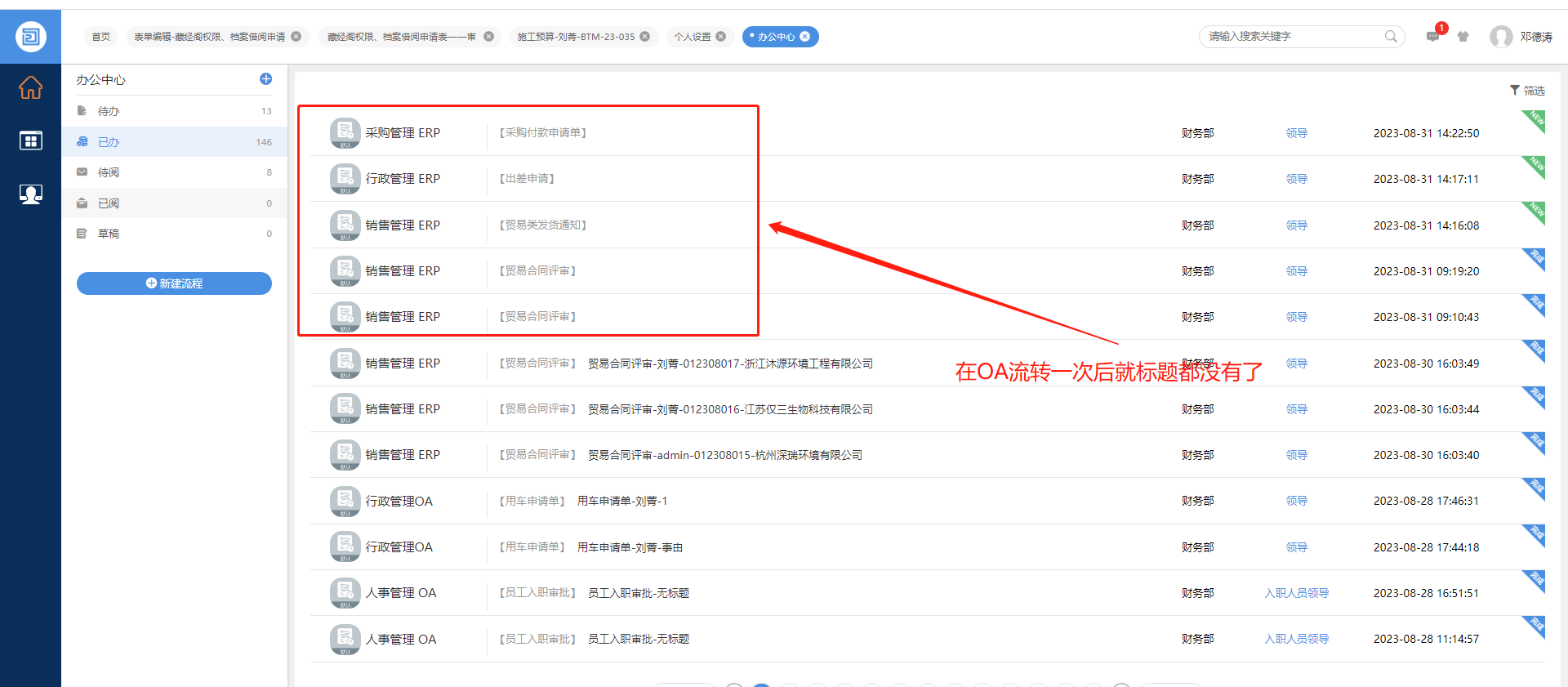Click the 146 count beside 已办
The height and width of the screenshot is (687, 1568).
(x=264, y=142)
